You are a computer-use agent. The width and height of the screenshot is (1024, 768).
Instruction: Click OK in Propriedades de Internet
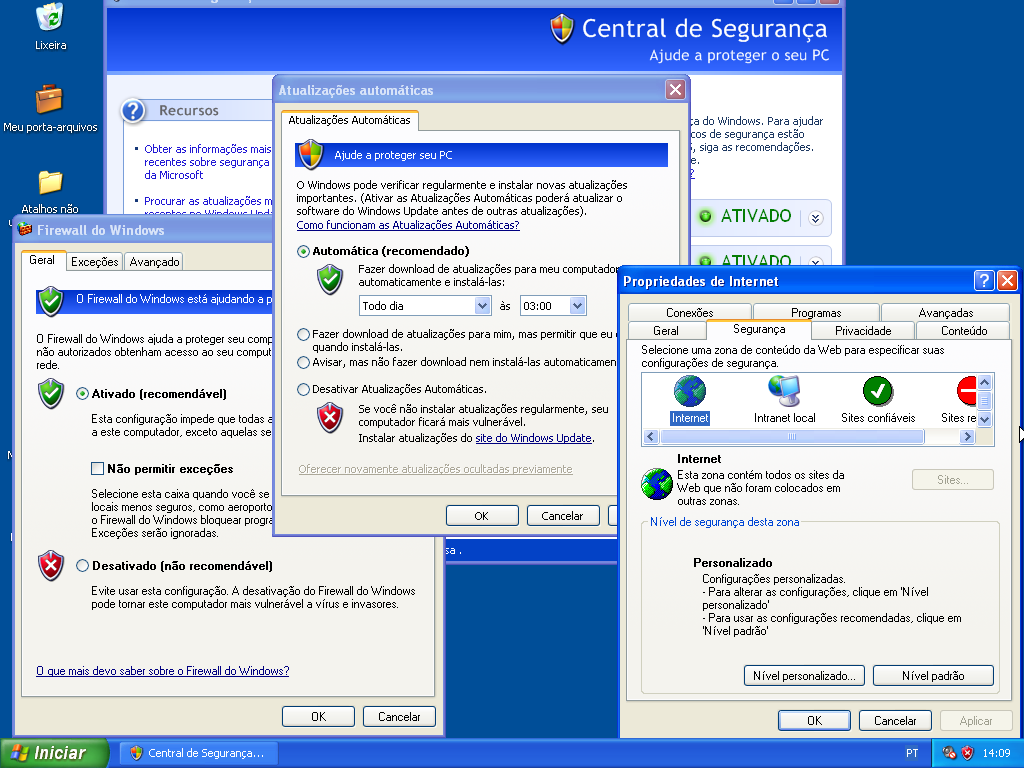(814, 720)
